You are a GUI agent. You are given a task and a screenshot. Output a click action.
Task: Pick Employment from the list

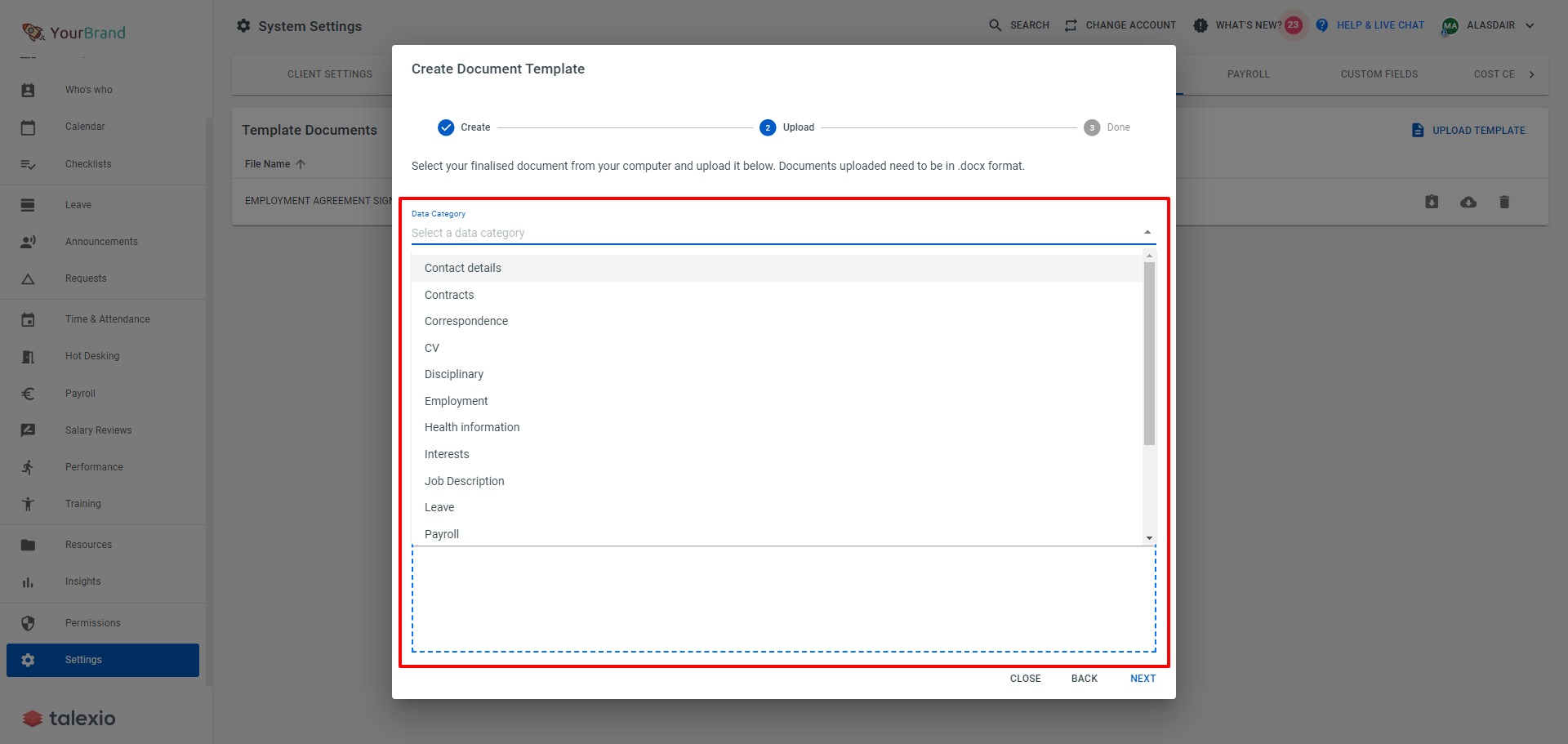pyautogui.click(x=777, y=401)
